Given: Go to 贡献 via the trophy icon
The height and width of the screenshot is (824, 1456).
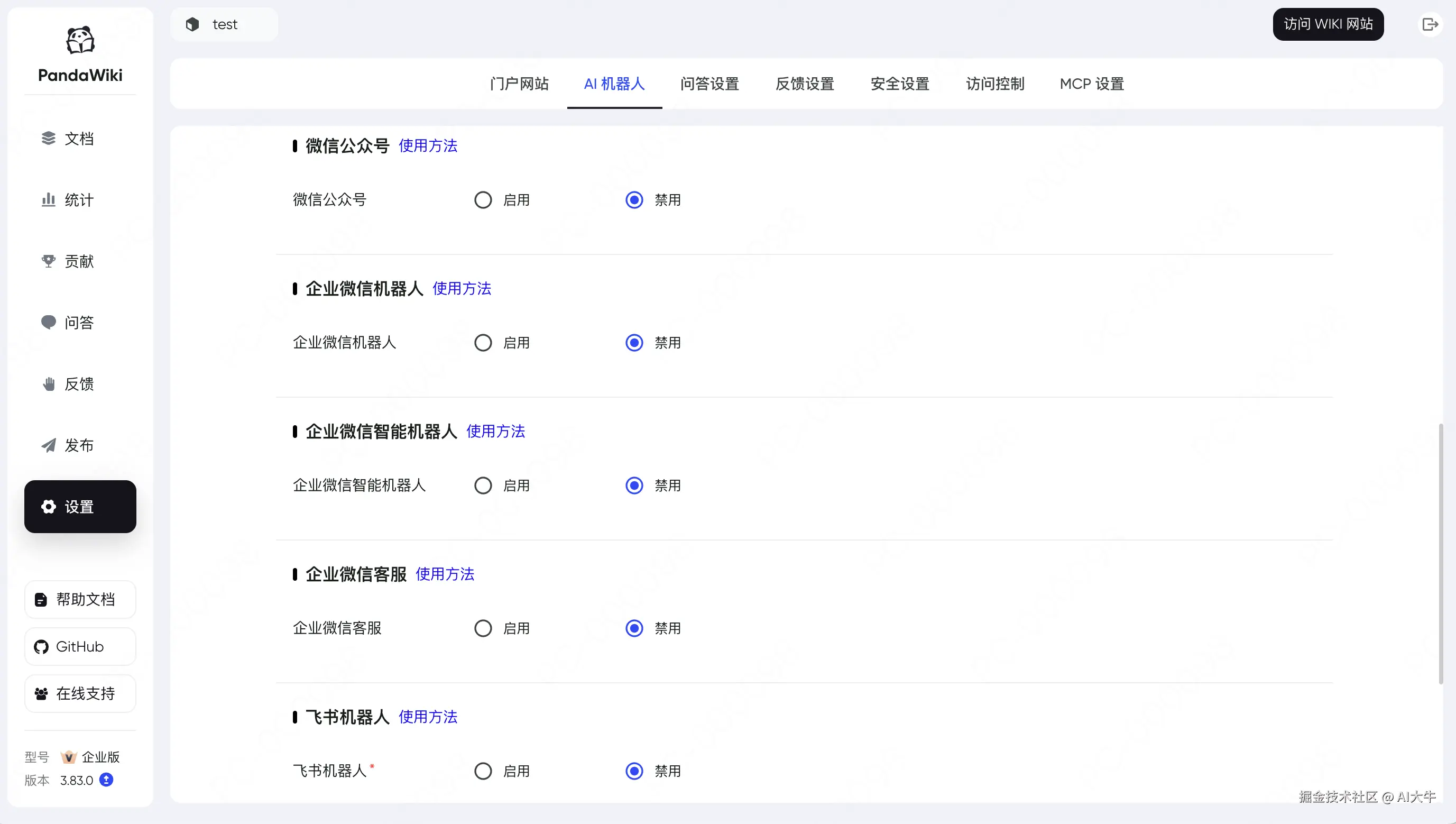Looking at the screenshot, I should (49, 261).
